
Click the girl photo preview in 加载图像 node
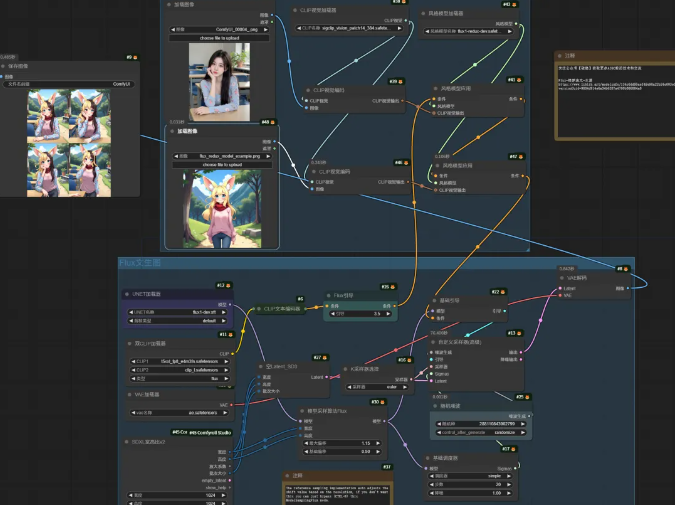pyautogui.click(x=219, y=82)
